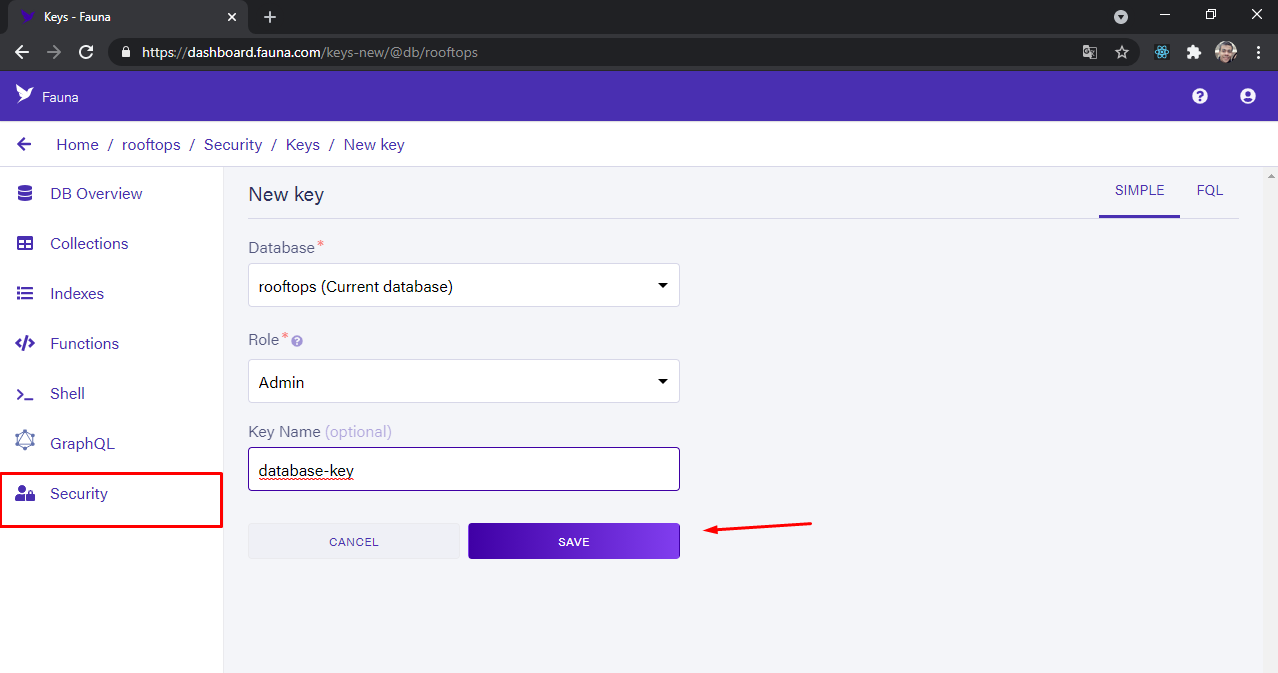This screenshot has width=1278, height=673.
Task: Go to rooftops breadcrumb link
Action: tap(151, 145)
